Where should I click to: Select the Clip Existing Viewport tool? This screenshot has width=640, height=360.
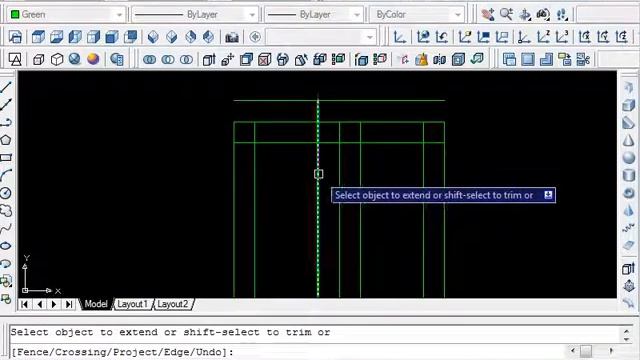tap(583, 60)
